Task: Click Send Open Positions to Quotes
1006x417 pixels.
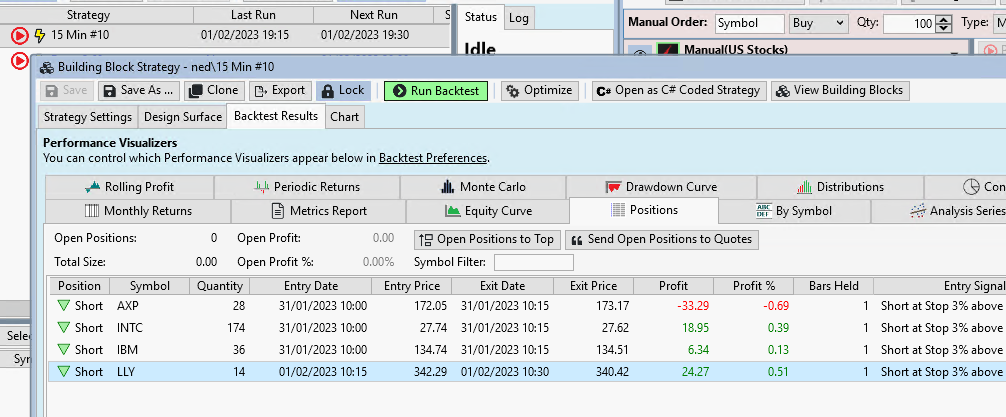Action: click(662, 239)
